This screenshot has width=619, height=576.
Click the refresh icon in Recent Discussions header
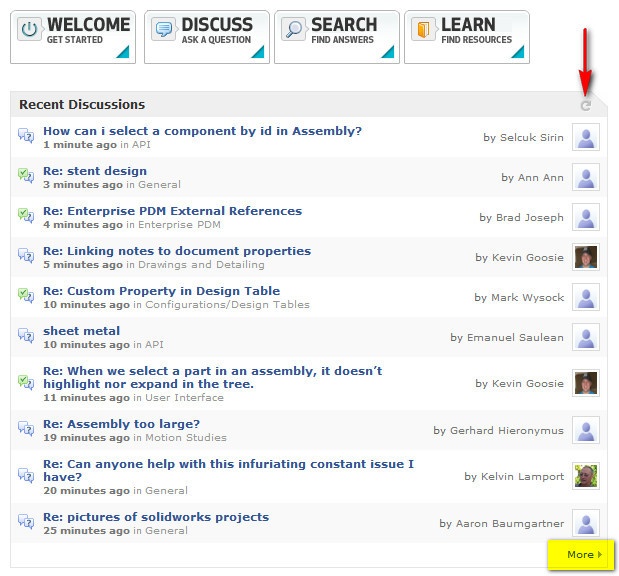tap(586, 105)
